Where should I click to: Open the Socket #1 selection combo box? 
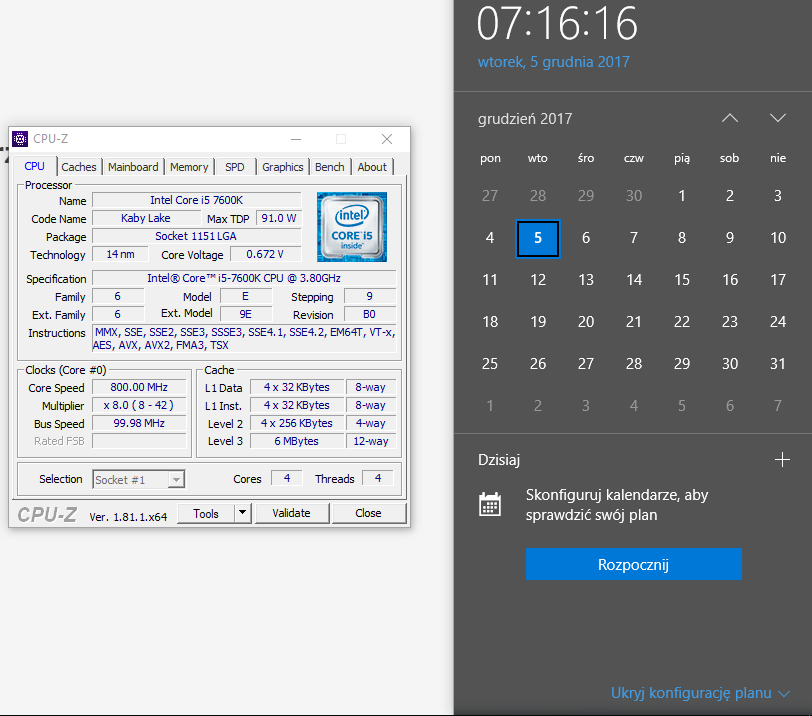(139, 479)
